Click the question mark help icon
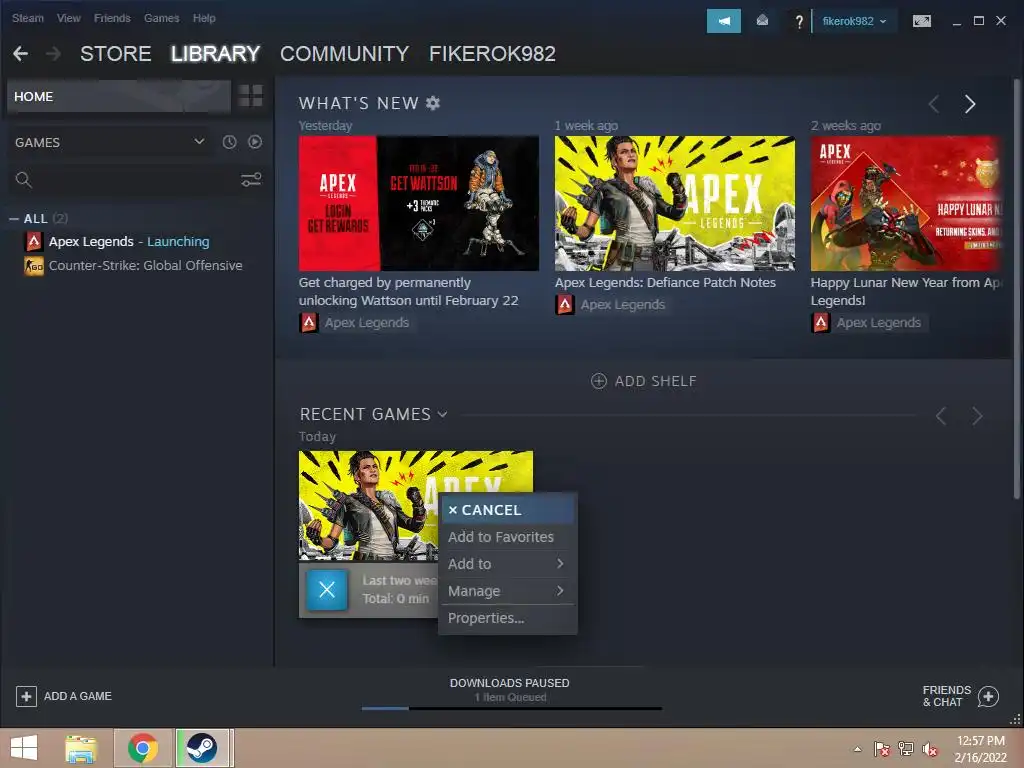 (799, 22)
